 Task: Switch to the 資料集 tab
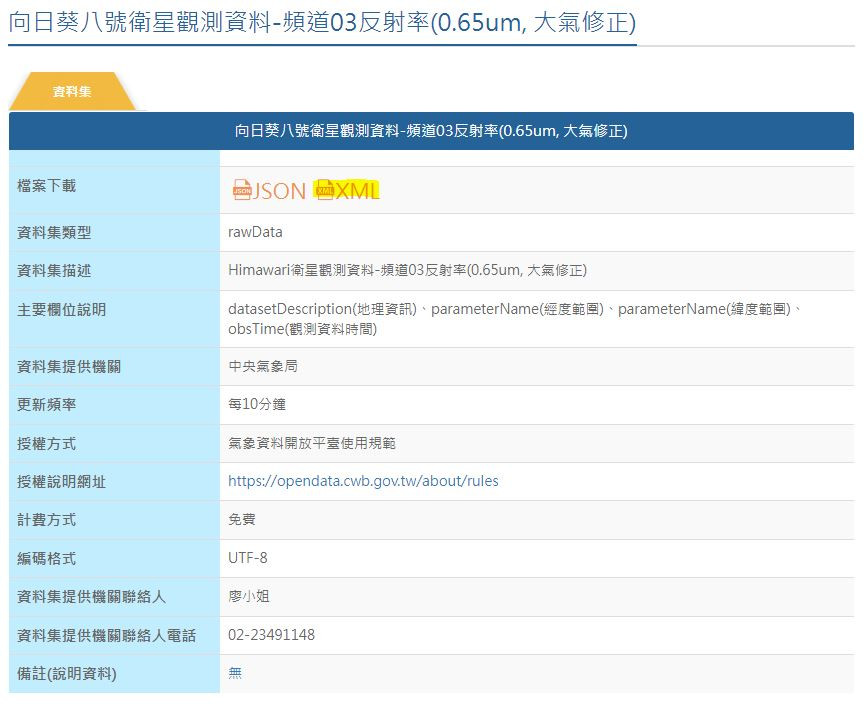[x=72, y=92]
